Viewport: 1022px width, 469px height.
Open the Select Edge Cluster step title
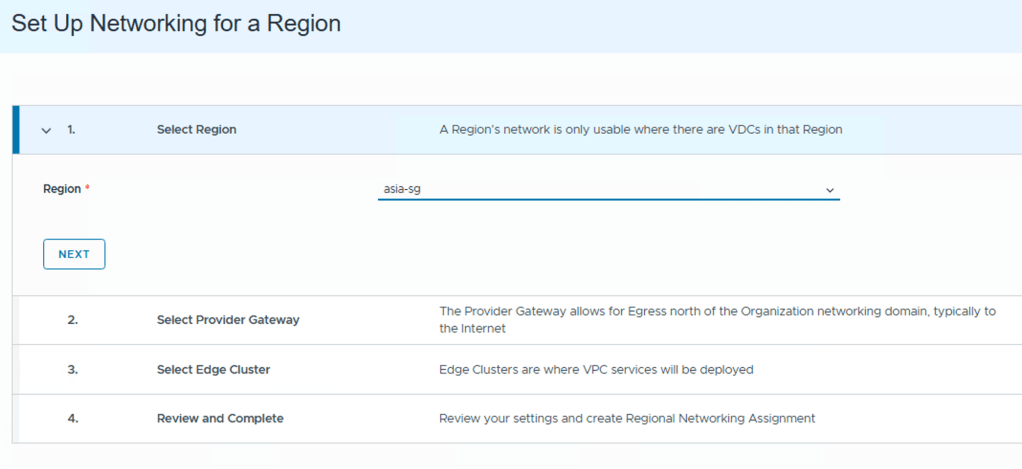[x=213, y=369]
